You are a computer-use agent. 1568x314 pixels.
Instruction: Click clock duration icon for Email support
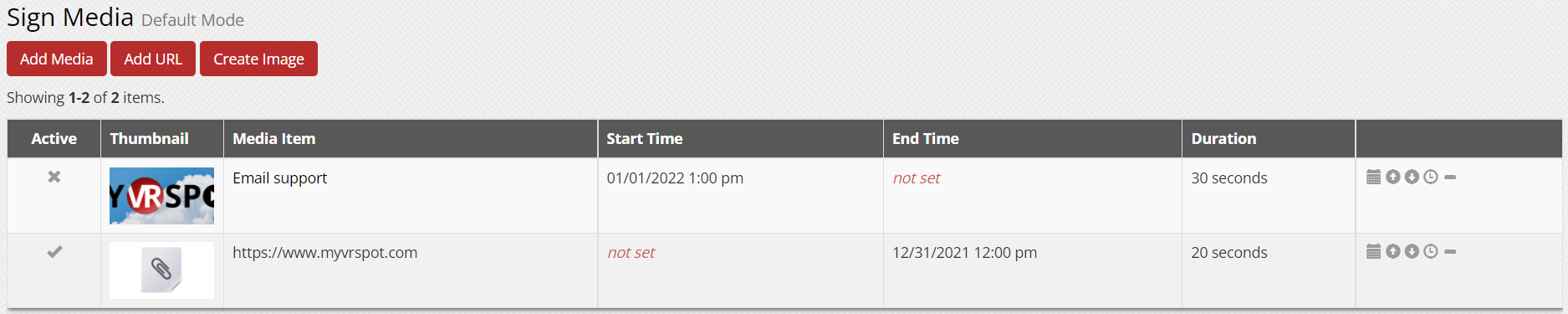tap(1431, 177)
